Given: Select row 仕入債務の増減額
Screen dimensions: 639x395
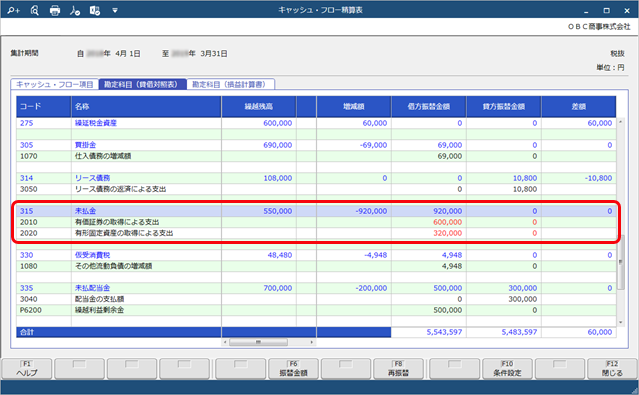Looking at the screenshot, I should tap(103, 156).
